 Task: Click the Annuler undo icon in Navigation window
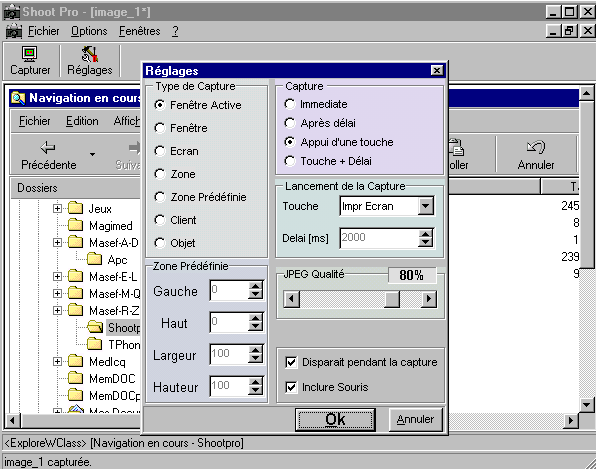click(536, 147)
